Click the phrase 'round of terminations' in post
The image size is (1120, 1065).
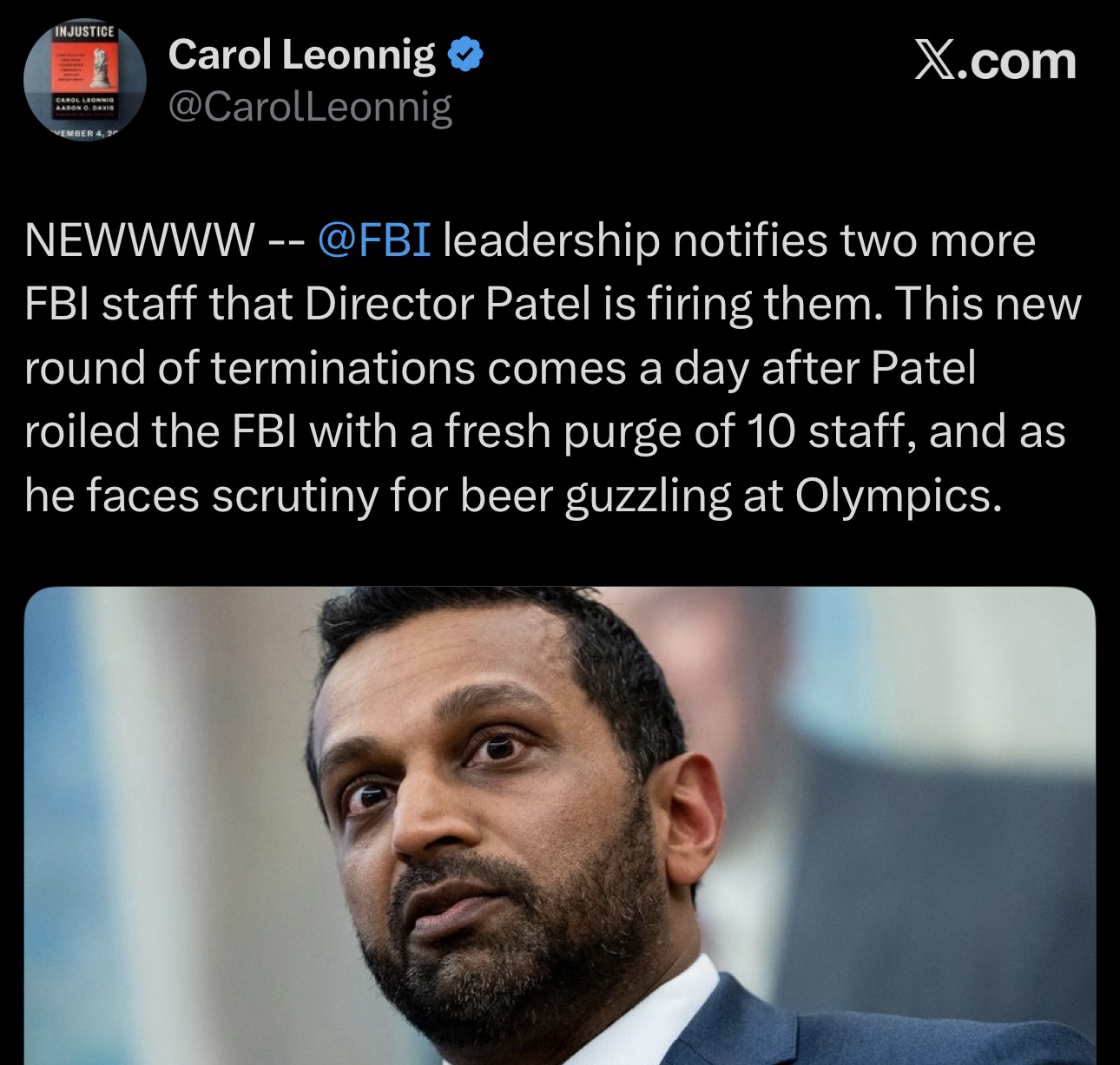(250, 368)
